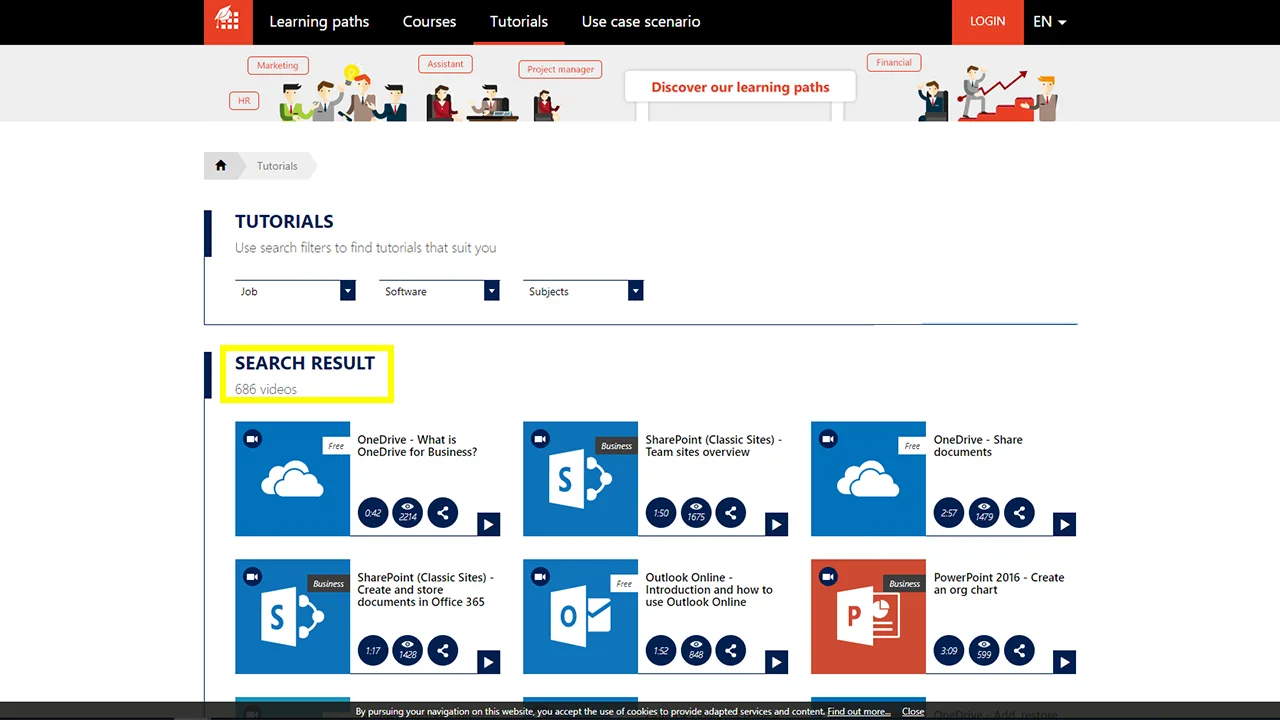Open OneDrive Share documents thumbnail
The height and width of the screenshot is (720, 1280).
coord(868,479)
